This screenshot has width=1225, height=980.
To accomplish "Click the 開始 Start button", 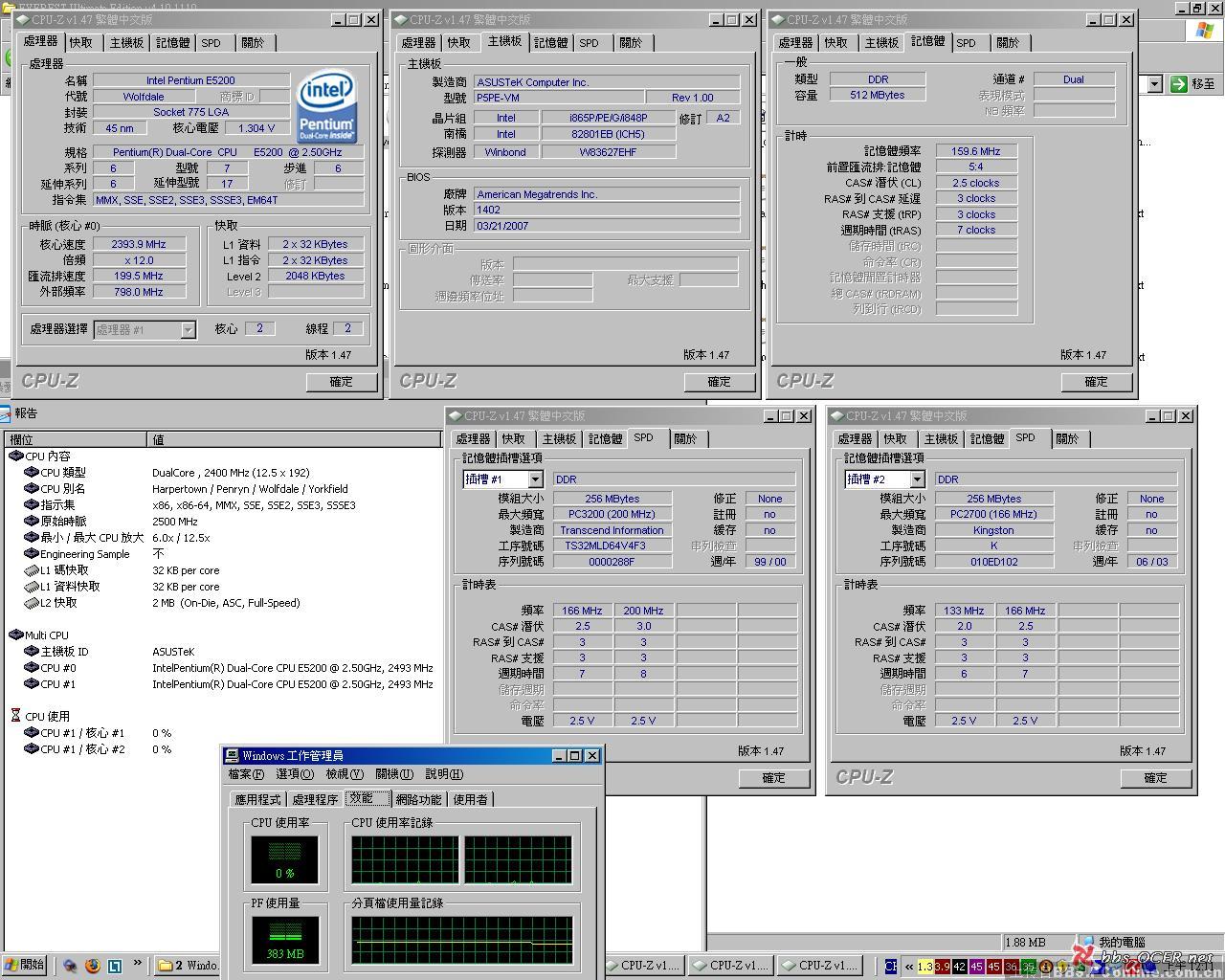I will 25,966.
